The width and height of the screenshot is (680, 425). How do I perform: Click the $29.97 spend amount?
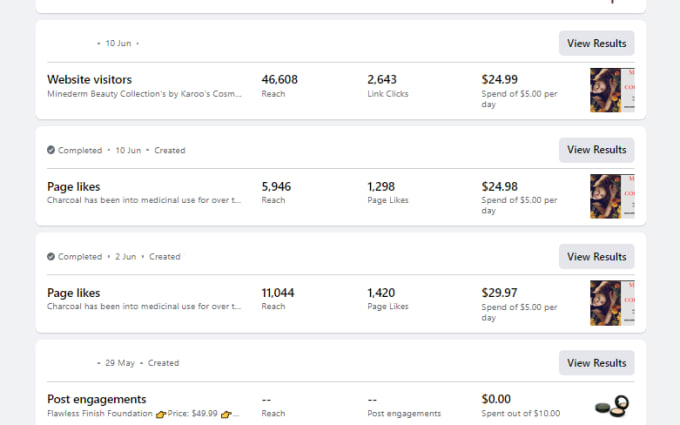(499, 293)
